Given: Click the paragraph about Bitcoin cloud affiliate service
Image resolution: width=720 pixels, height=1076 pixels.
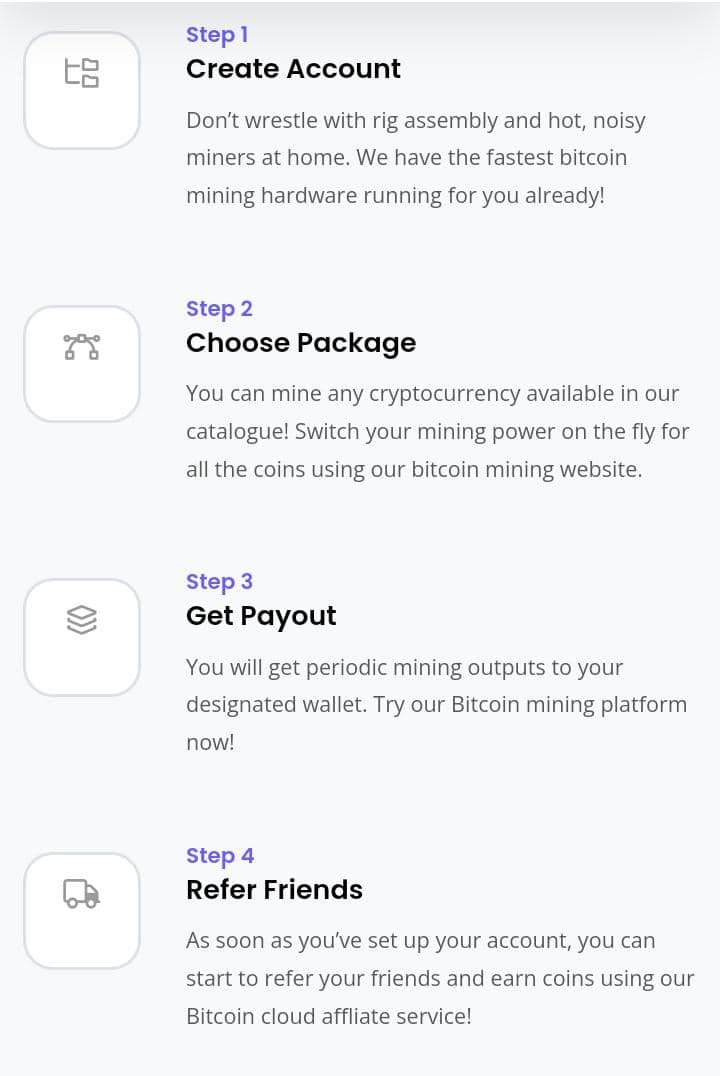Looking at the screenshot, I should [x=440, y=979].
